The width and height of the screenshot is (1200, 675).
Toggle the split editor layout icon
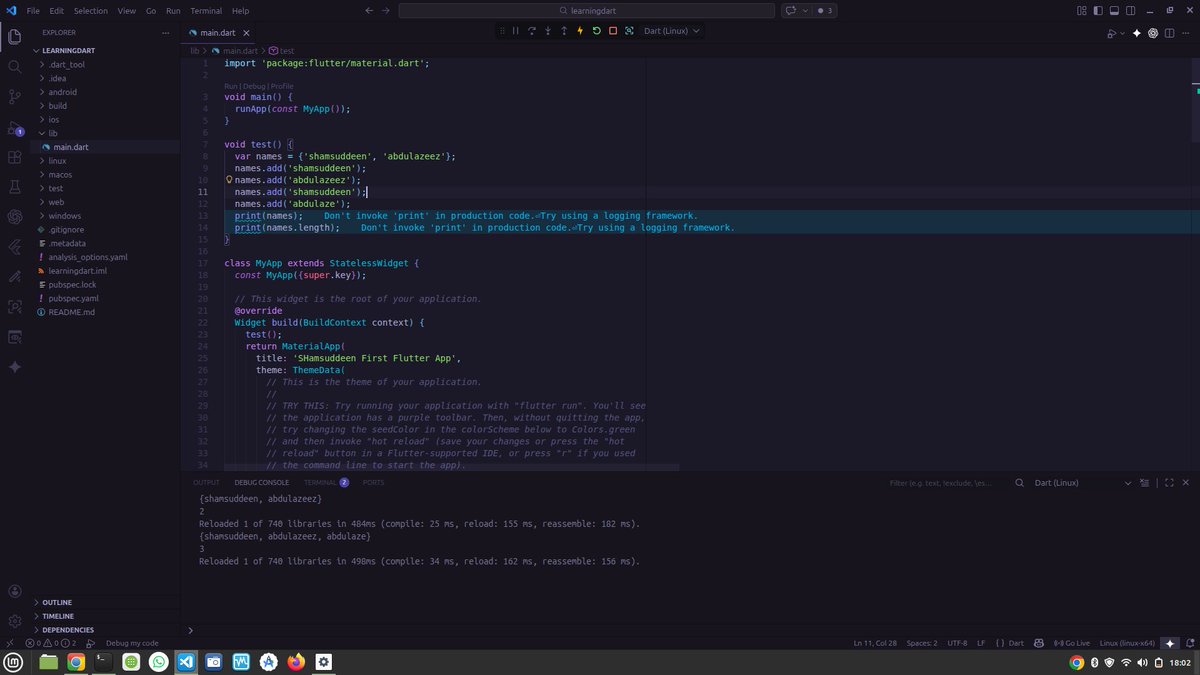[1168, 33]
